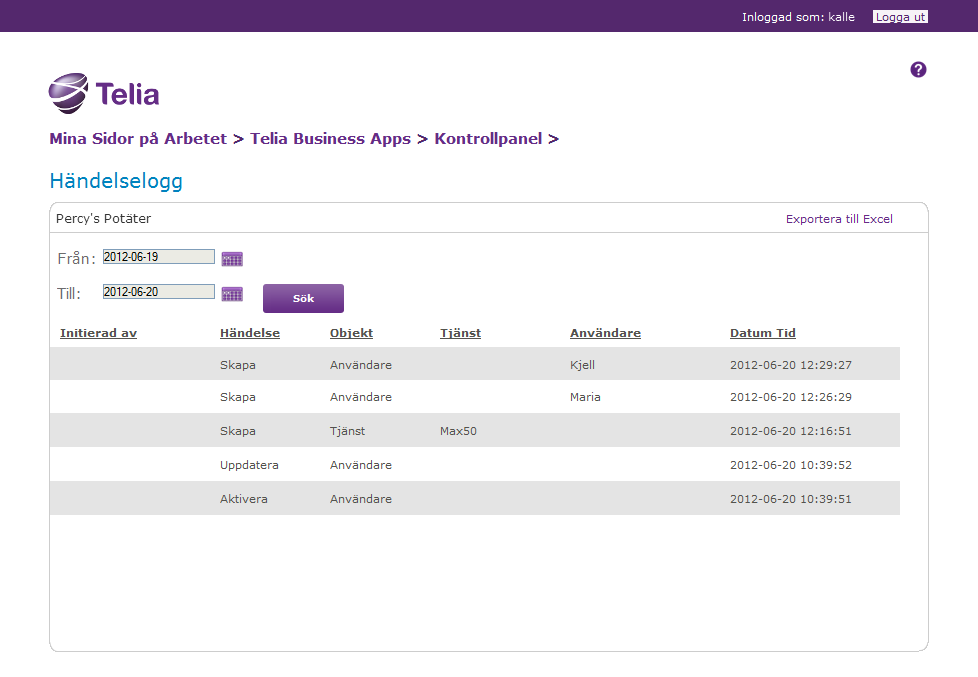The width and height of the screenshot is (978, 677).
Task: Click the Inloggad som: kalle text
Action: click(x=798, y=17)
